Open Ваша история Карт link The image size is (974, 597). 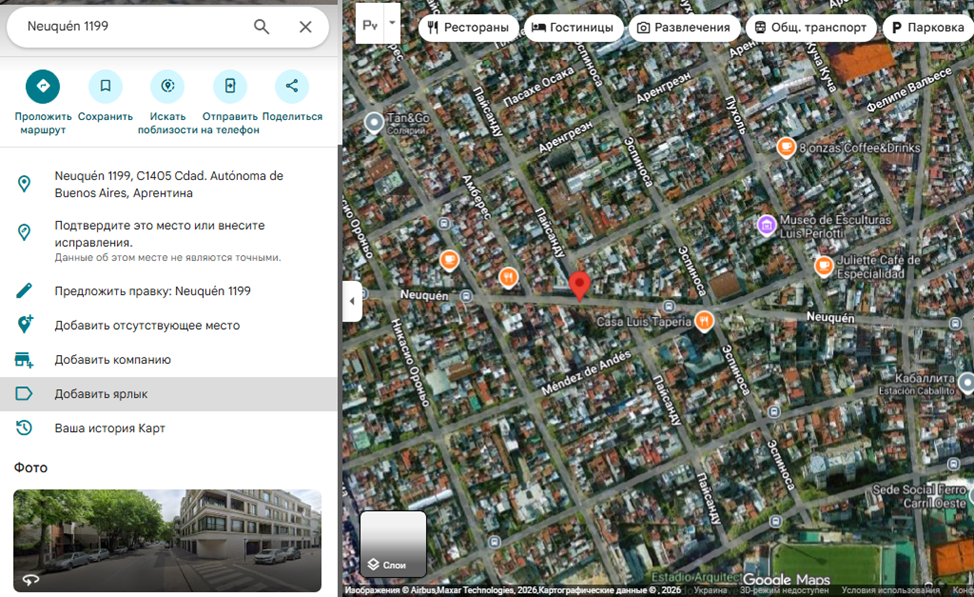pos(110,428)
